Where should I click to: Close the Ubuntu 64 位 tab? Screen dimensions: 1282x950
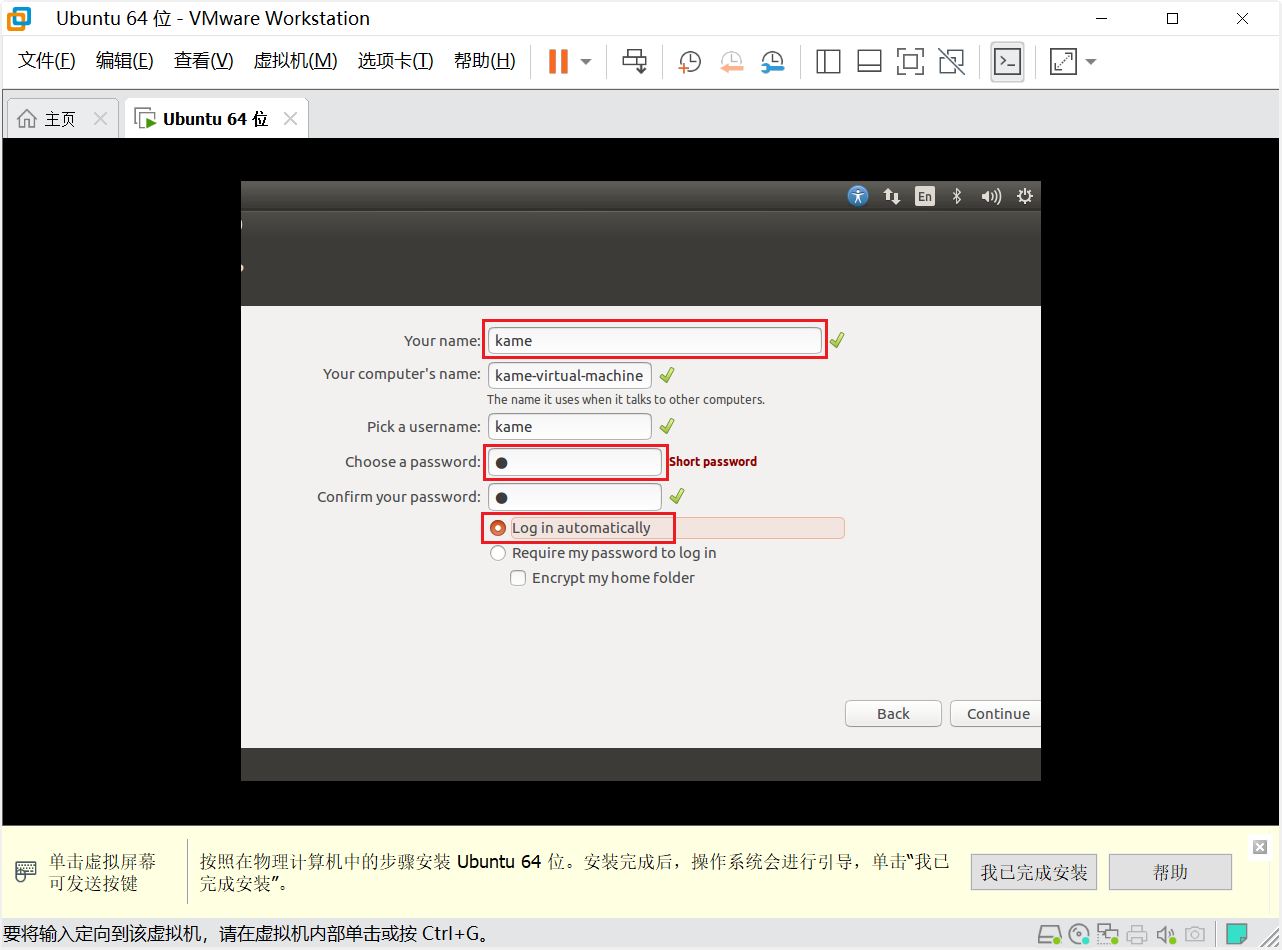click(x=290, y=119)
